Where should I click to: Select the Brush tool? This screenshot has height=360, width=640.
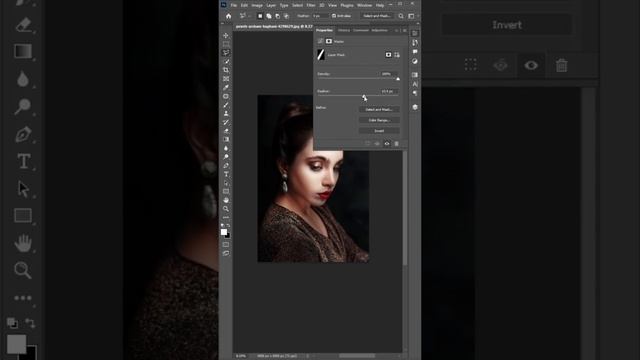coord(226,105)
